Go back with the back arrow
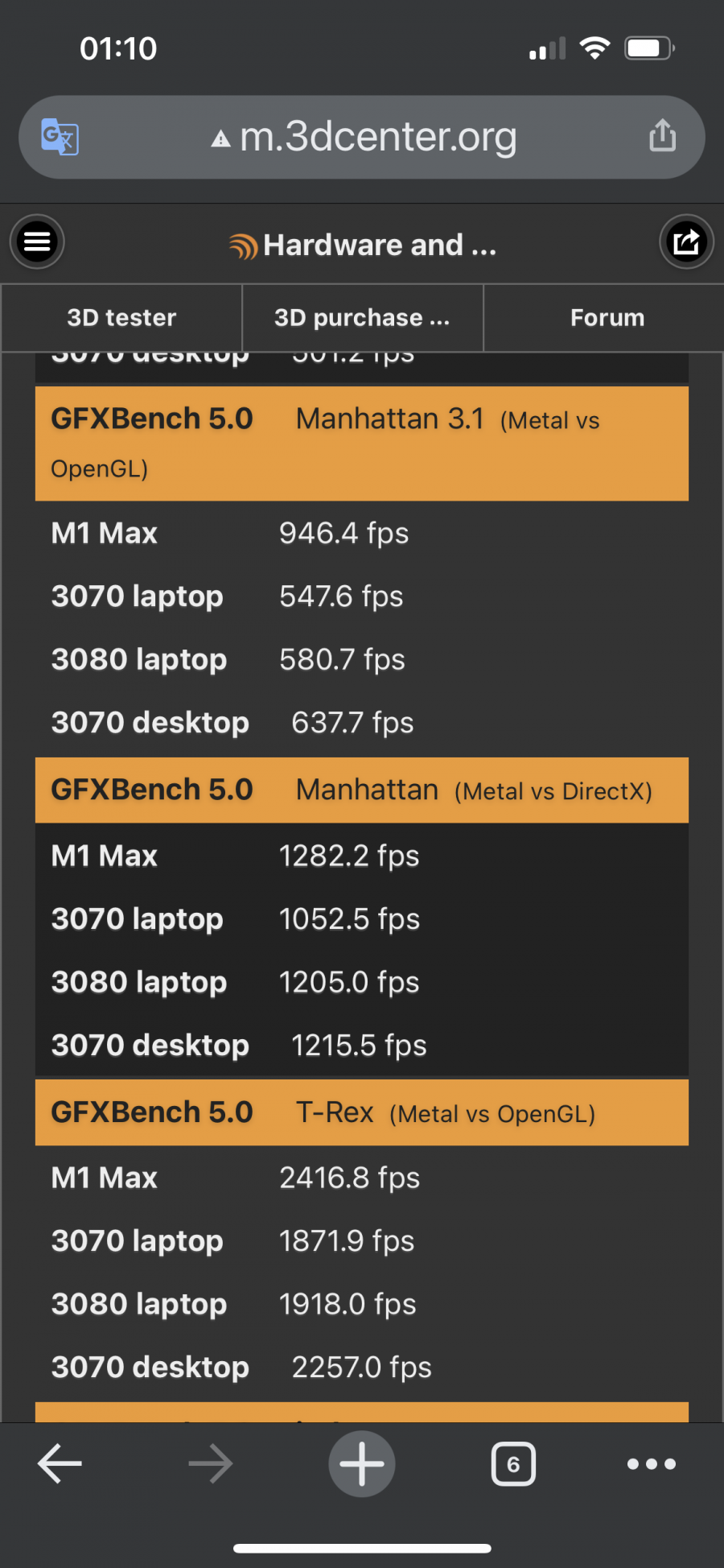 60,1463
